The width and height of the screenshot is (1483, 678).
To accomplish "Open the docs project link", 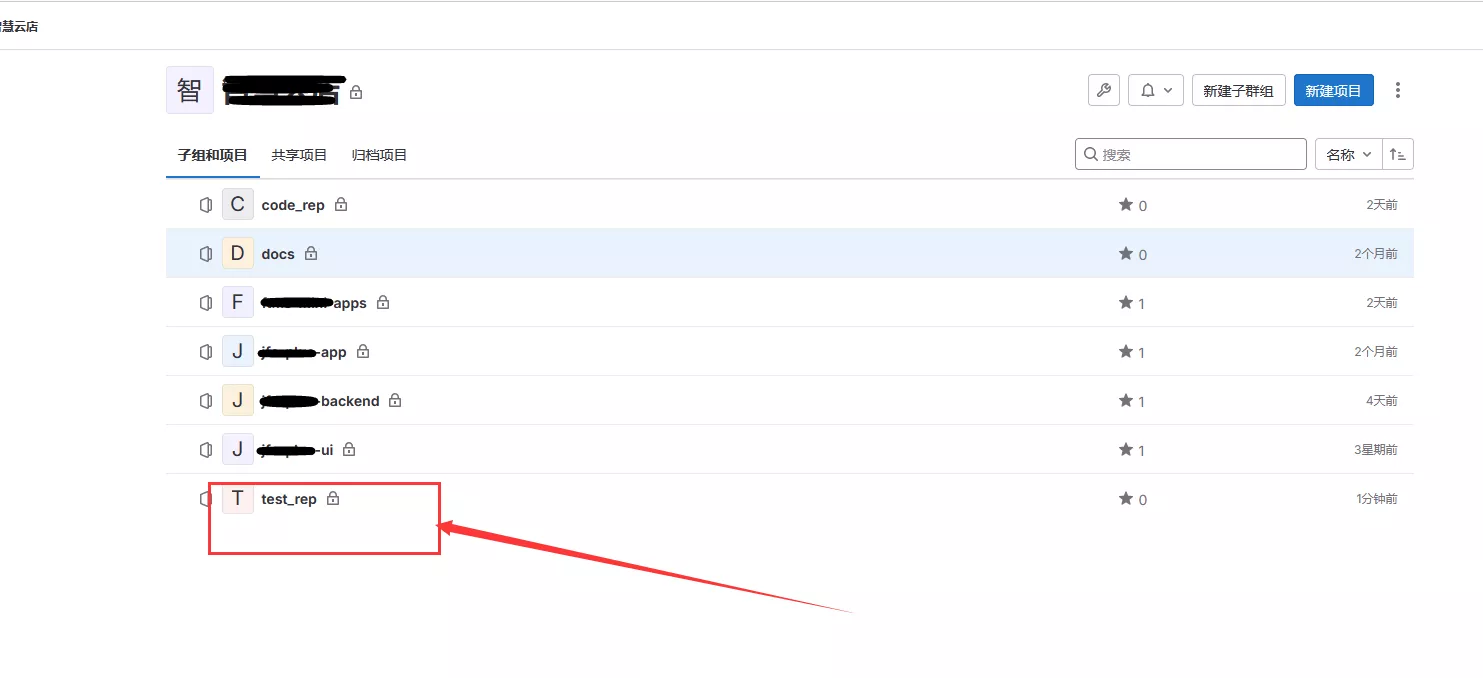I will point(278,254).
